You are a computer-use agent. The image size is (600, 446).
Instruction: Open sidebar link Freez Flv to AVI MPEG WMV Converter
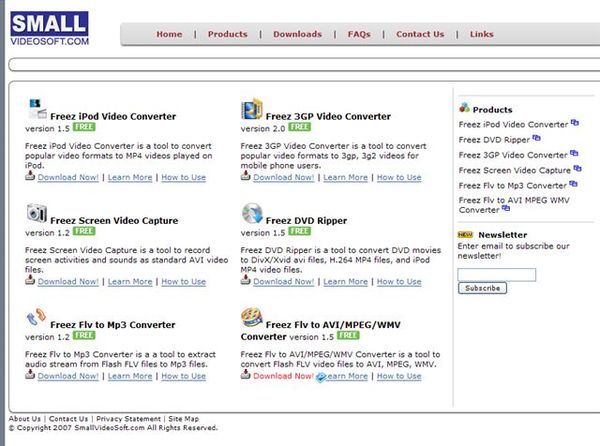pos(514,205)
